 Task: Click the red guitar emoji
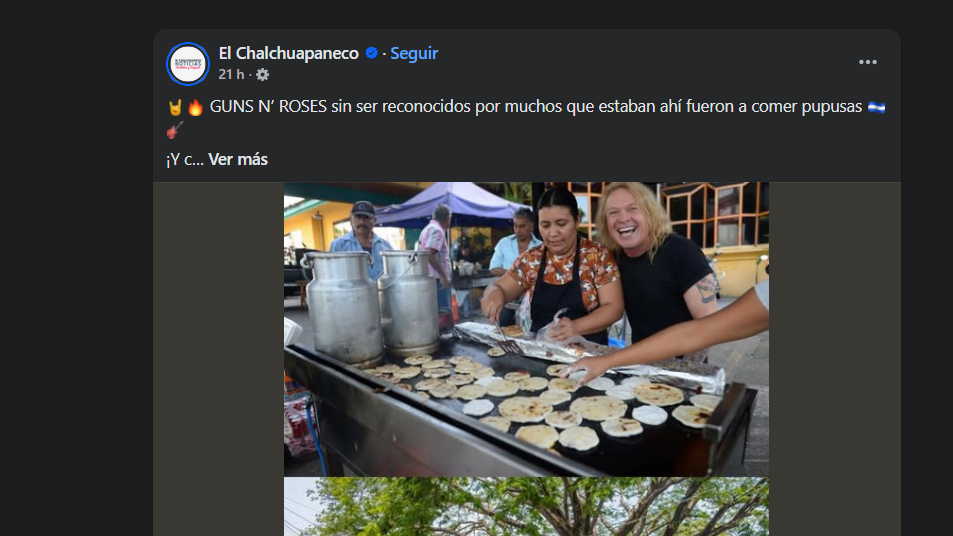pos(174,130)
